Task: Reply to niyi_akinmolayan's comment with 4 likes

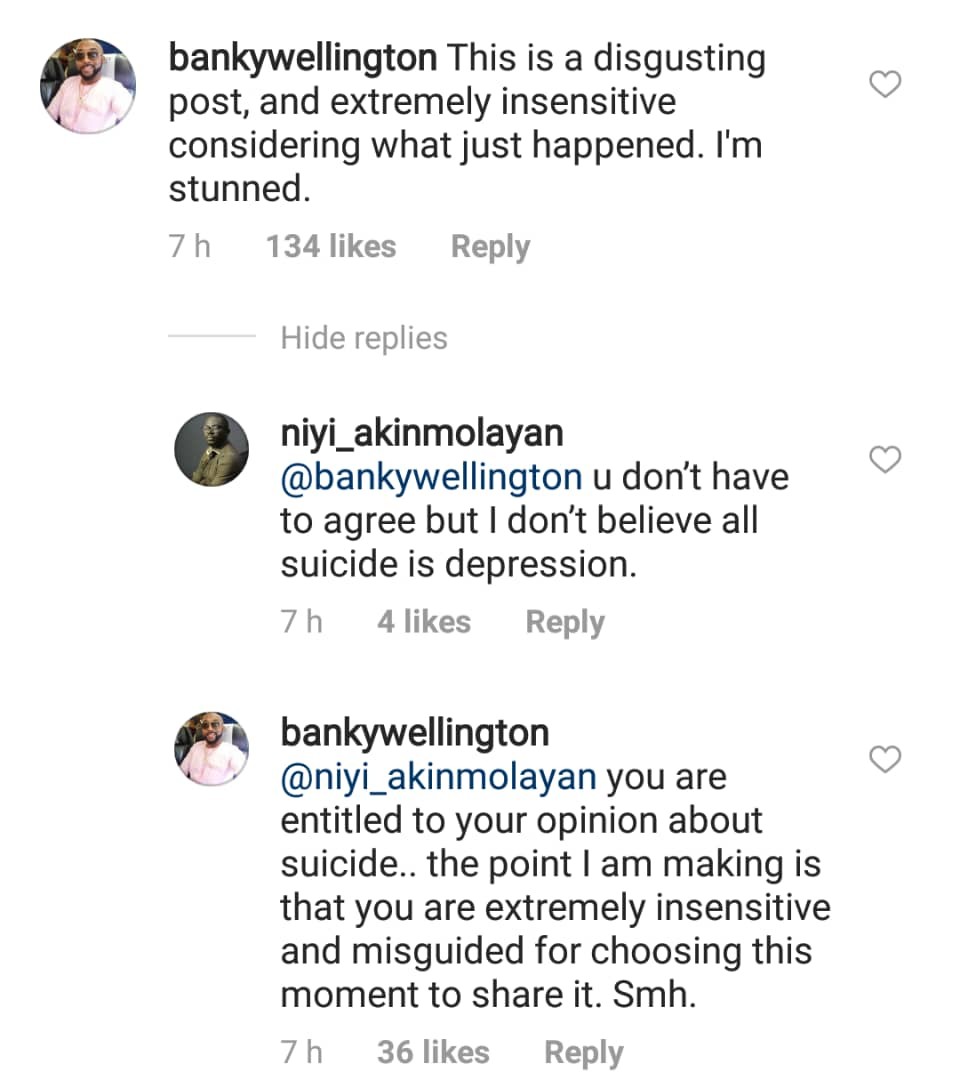Action: point(565,622)
